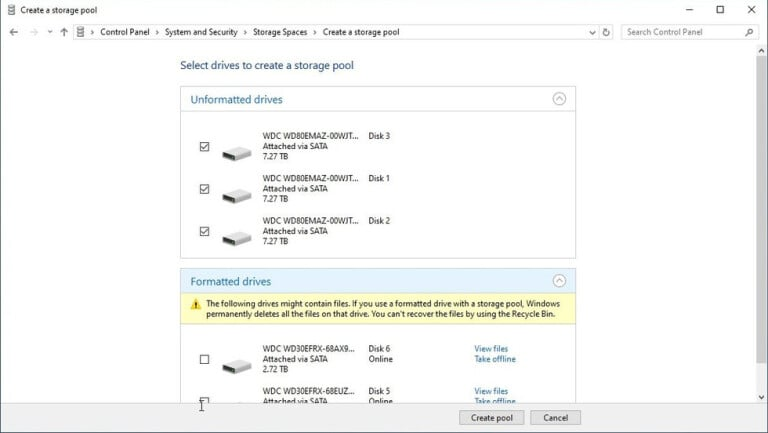Go to Storage Spaces breadcrumb
This screenshot has height=433, width=768.
280,32
